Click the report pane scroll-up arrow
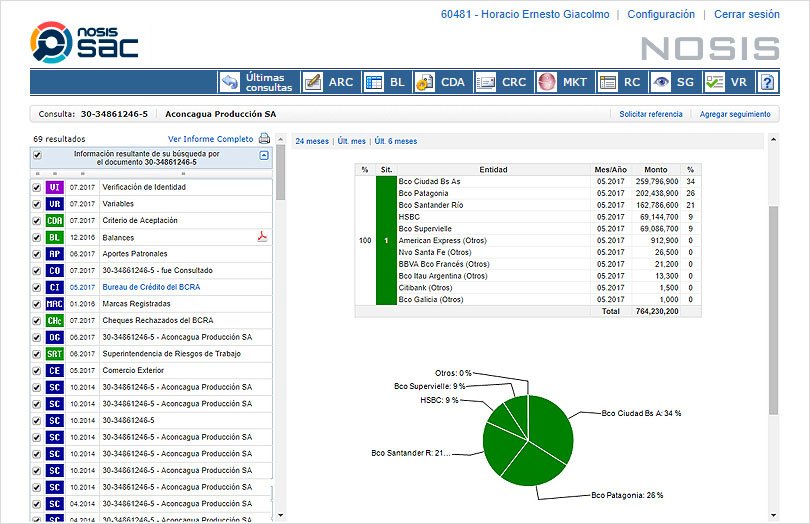Screen dimensions: 810x524 pyautogui.click(x=773, y=139)
